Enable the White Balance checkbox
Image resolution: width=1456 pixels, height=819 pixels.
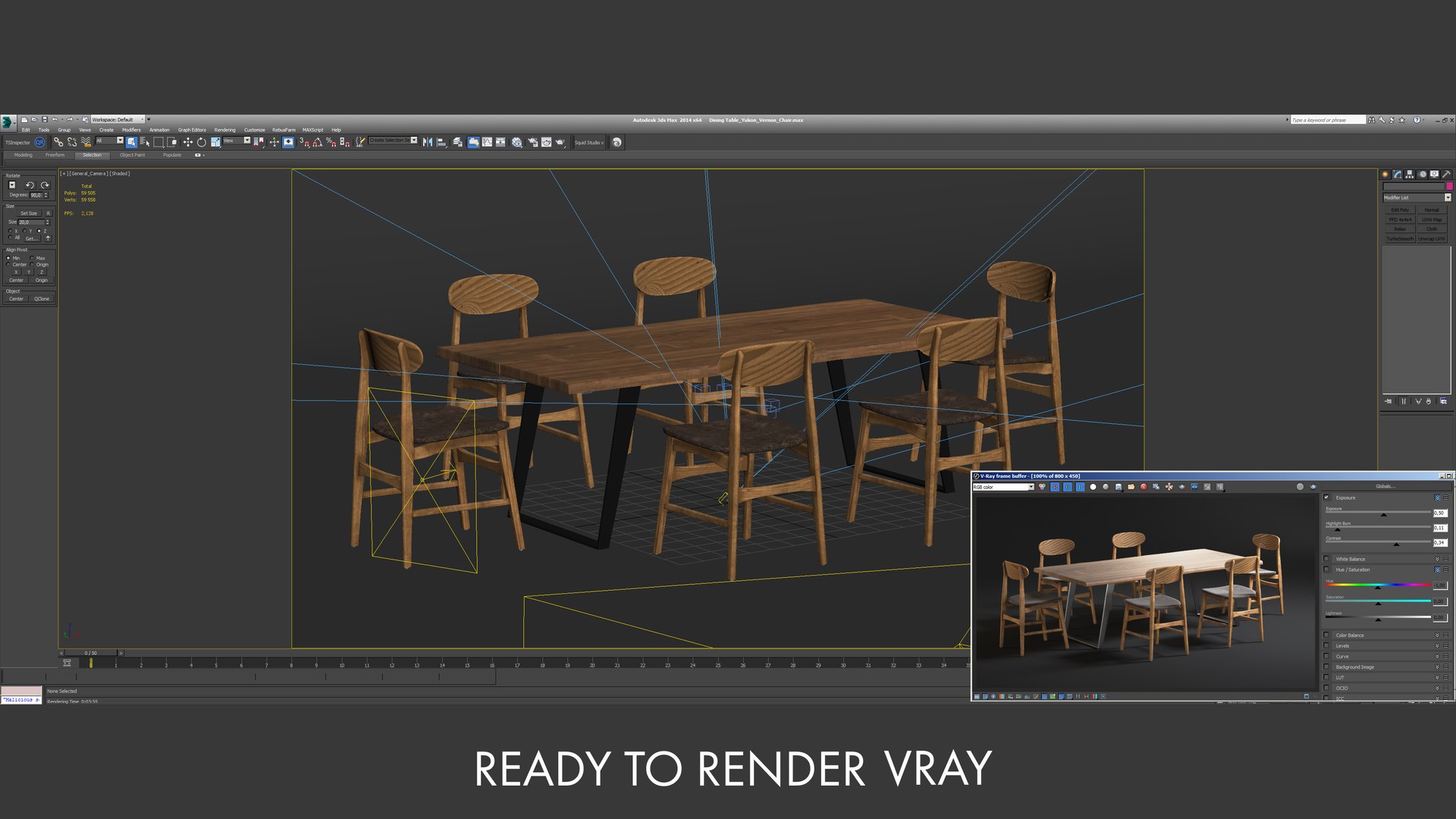click(x=1326, y=558)
